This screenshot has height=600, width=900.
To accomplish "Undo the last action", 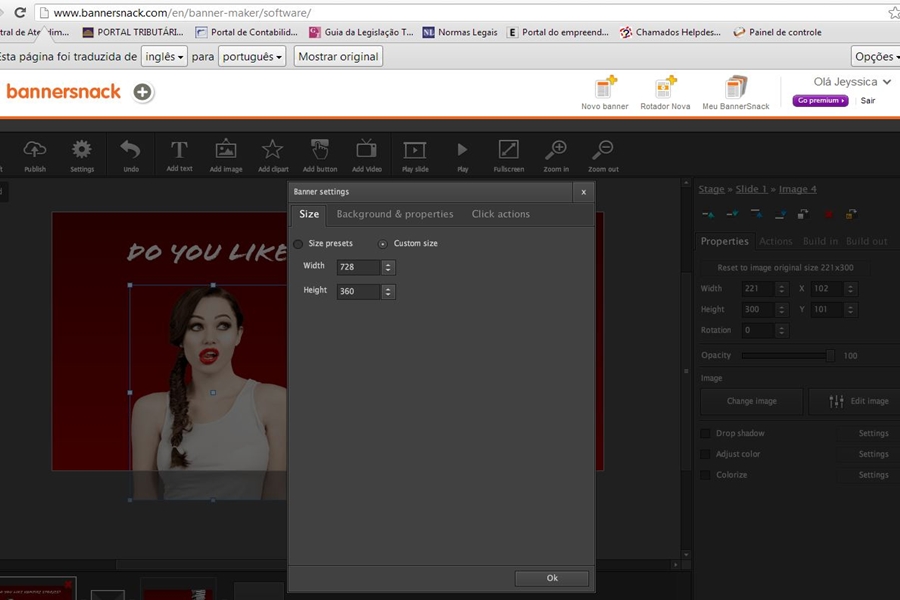I will pyautogui.click(x=130, y=150).
